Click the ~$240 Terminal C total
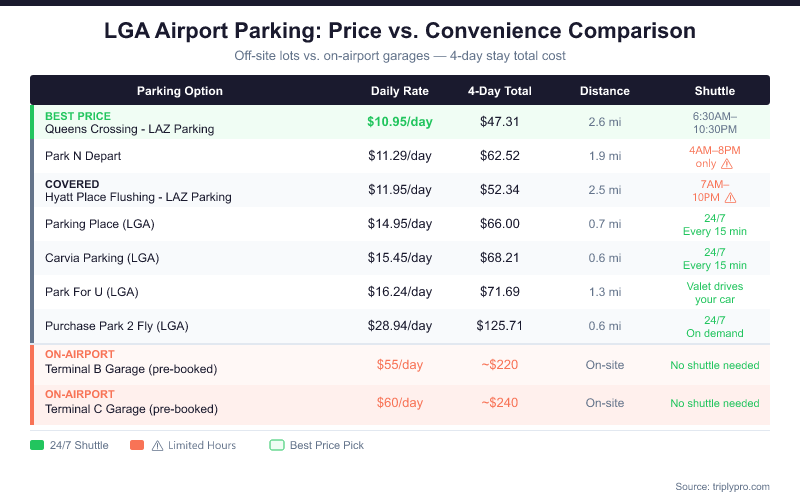800x500 pixels. pos(499,403)
